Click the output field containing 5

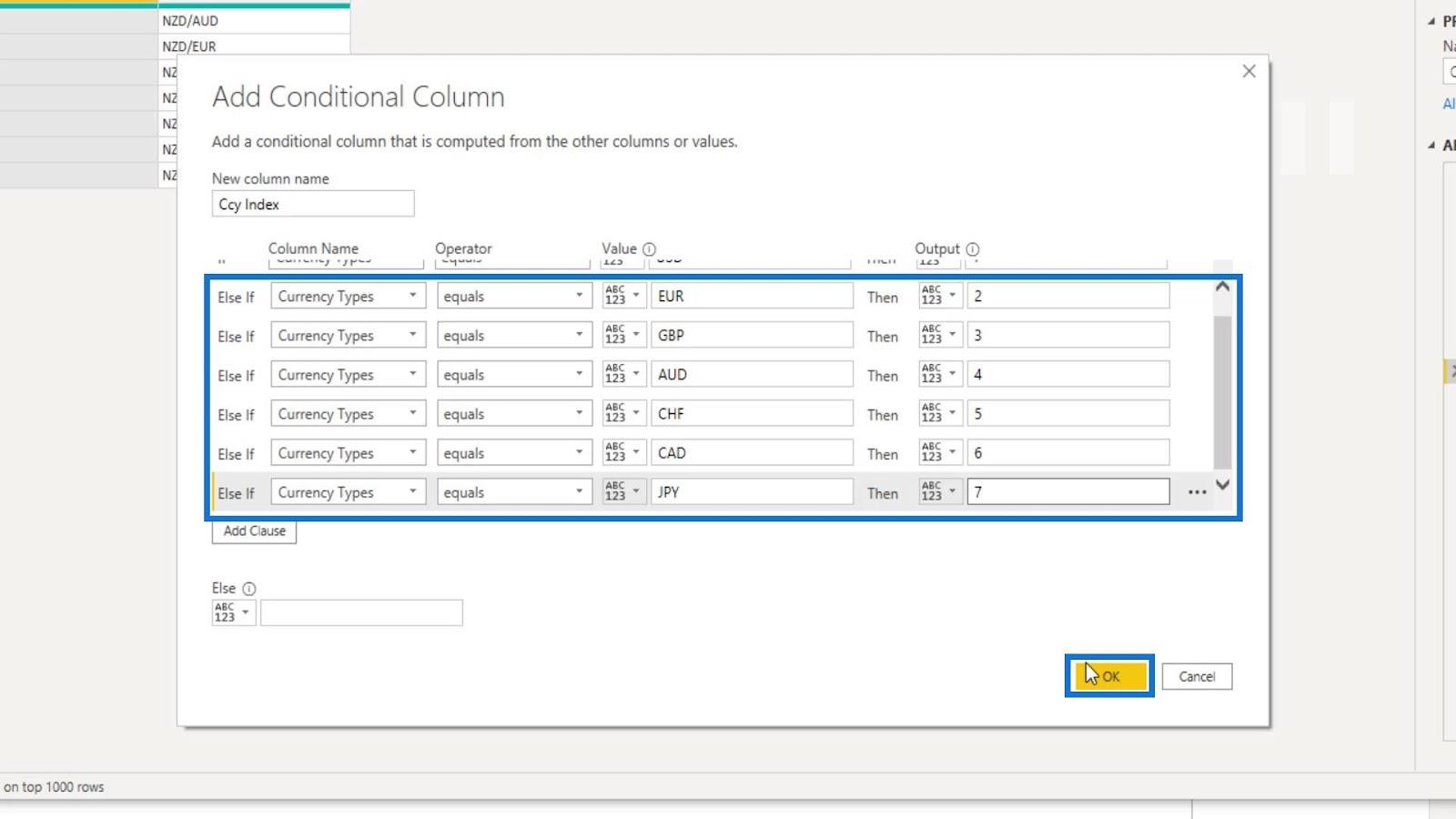click(x=1068, y=413)
